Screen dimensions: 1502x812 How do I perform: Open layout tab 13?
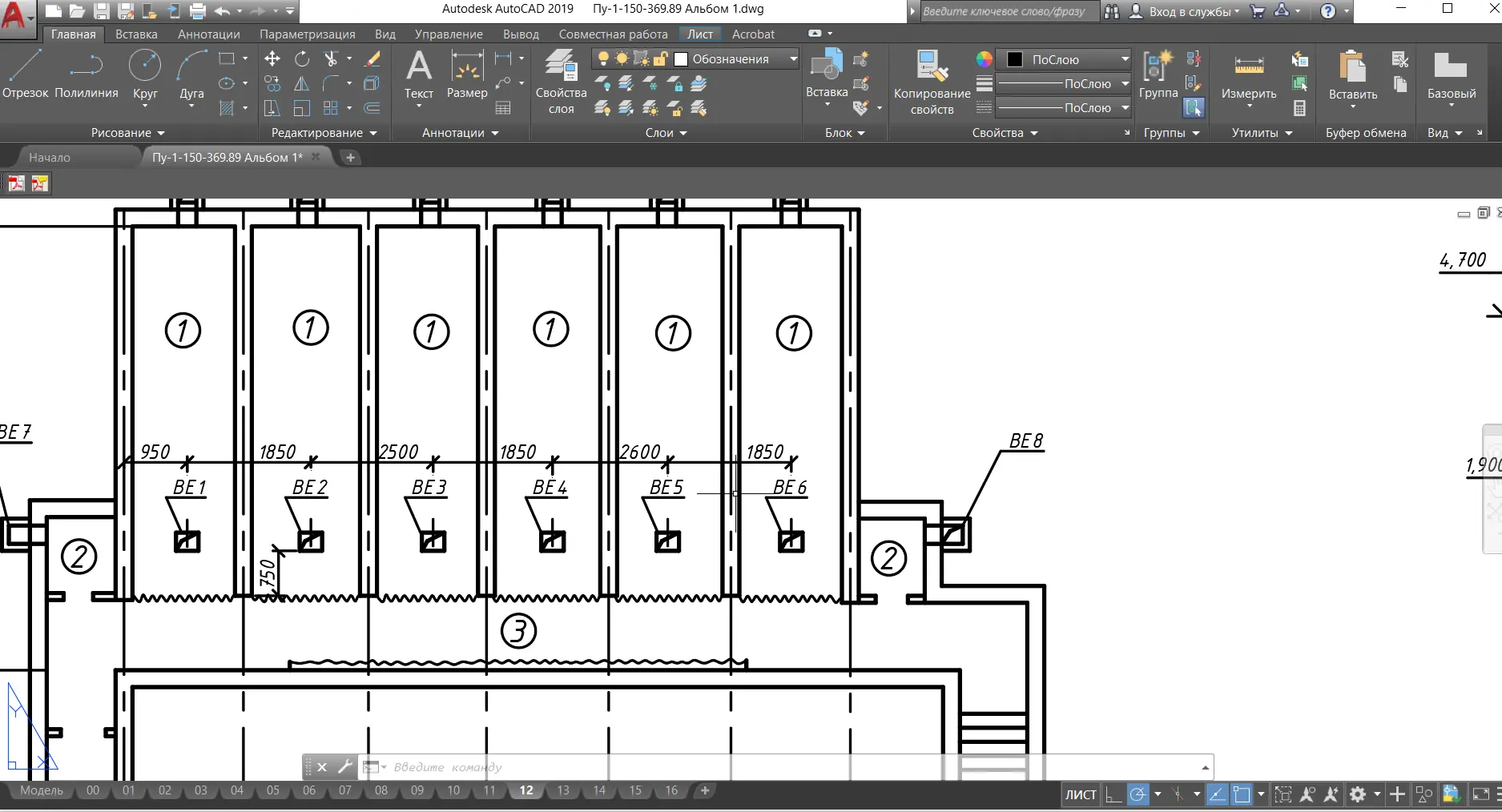pyautogui.click(x=563, y=790)
